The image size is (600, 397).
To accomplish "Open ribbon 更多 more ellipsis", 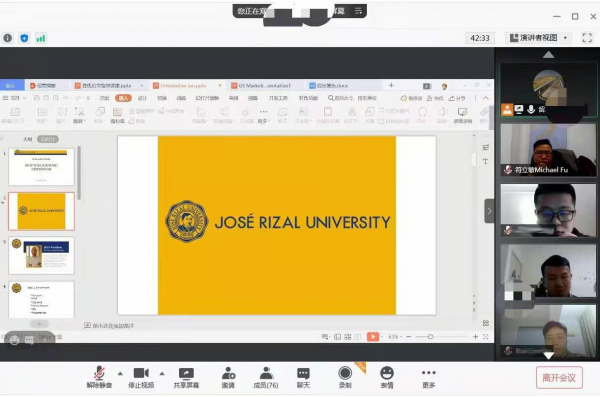I will click(264, 115).
